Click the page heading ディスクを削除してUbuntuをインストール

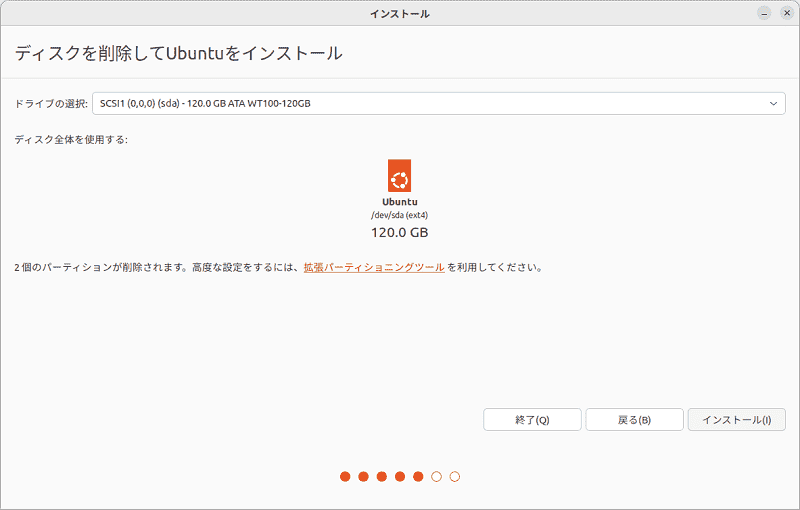coord(179,53)
